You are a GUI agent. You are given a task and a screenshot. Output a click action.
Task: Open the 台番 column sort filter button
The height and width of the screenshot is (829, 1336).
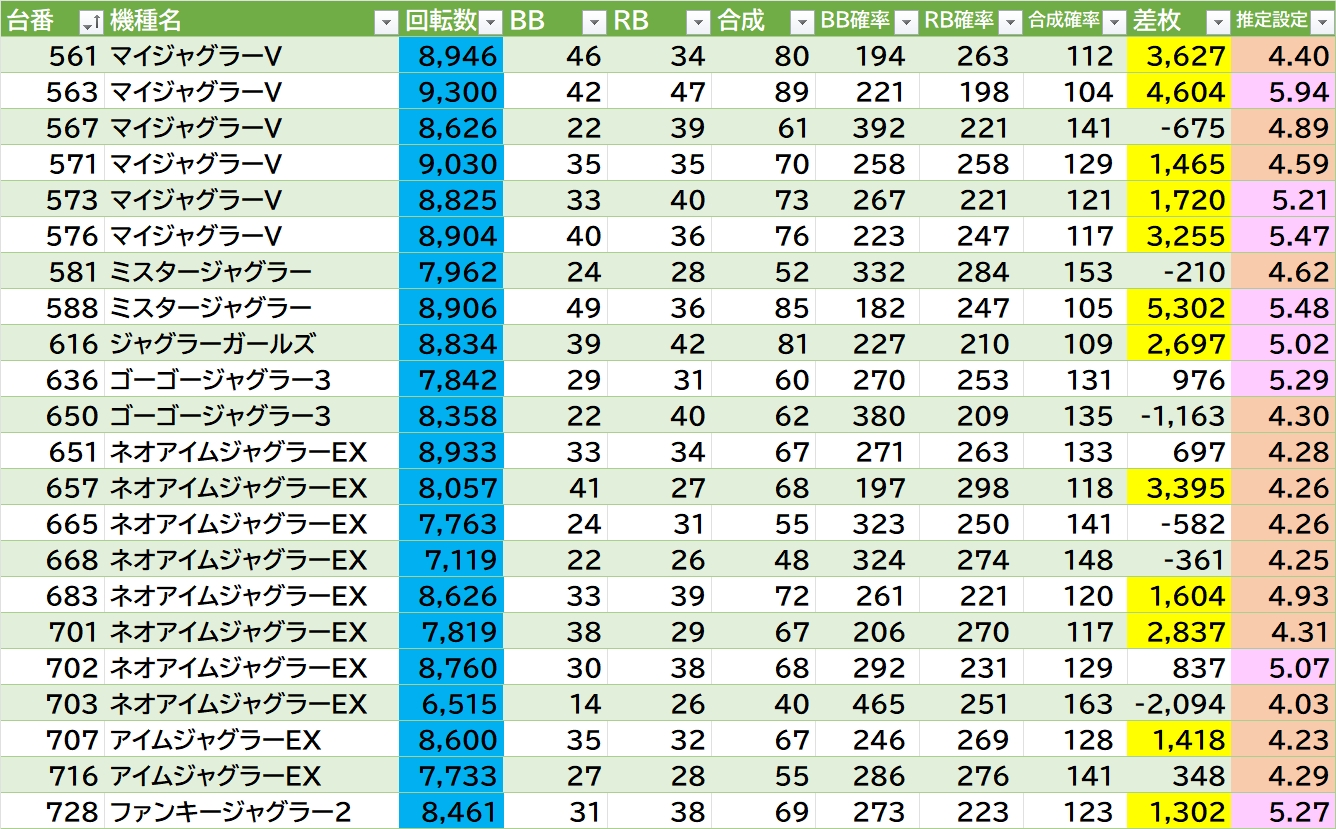pos(90,22)
